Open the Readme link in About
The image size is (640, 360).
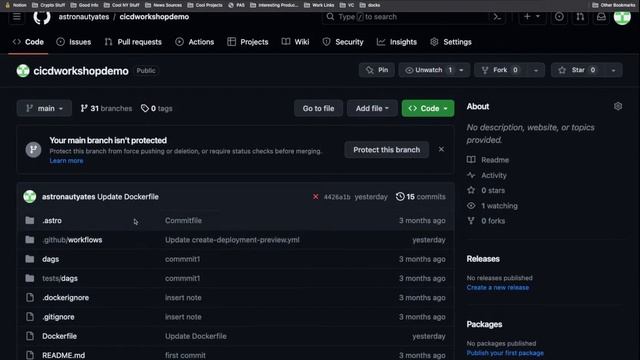coord(488,160)
